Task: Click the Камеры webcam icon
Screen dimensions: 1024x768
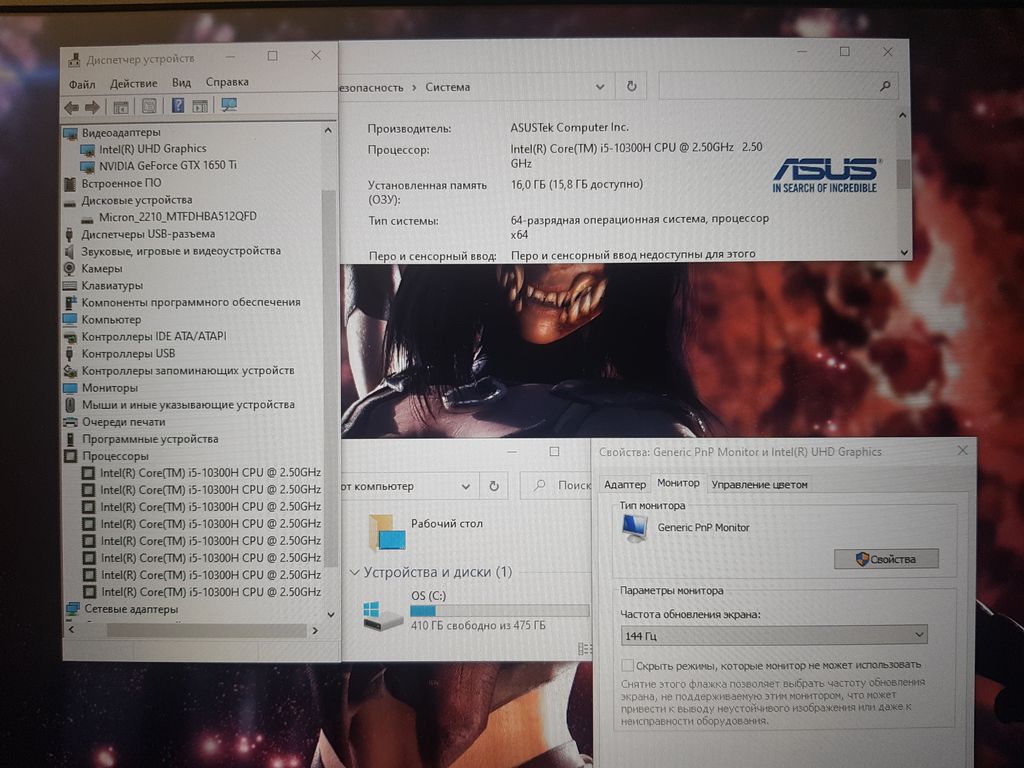Action: (70, 268)
